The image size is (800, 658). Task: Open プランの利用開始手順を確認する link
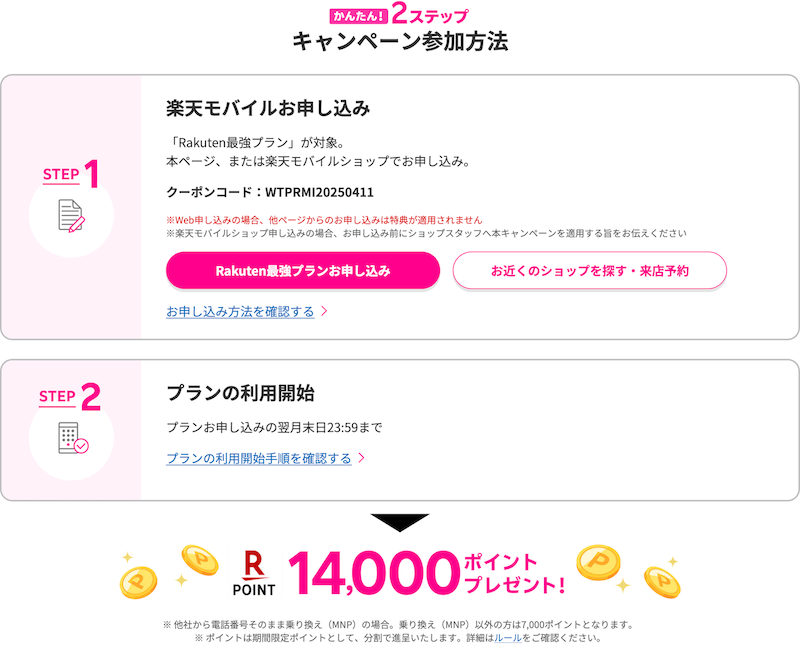pyautogui.click(x=259, y=458)
